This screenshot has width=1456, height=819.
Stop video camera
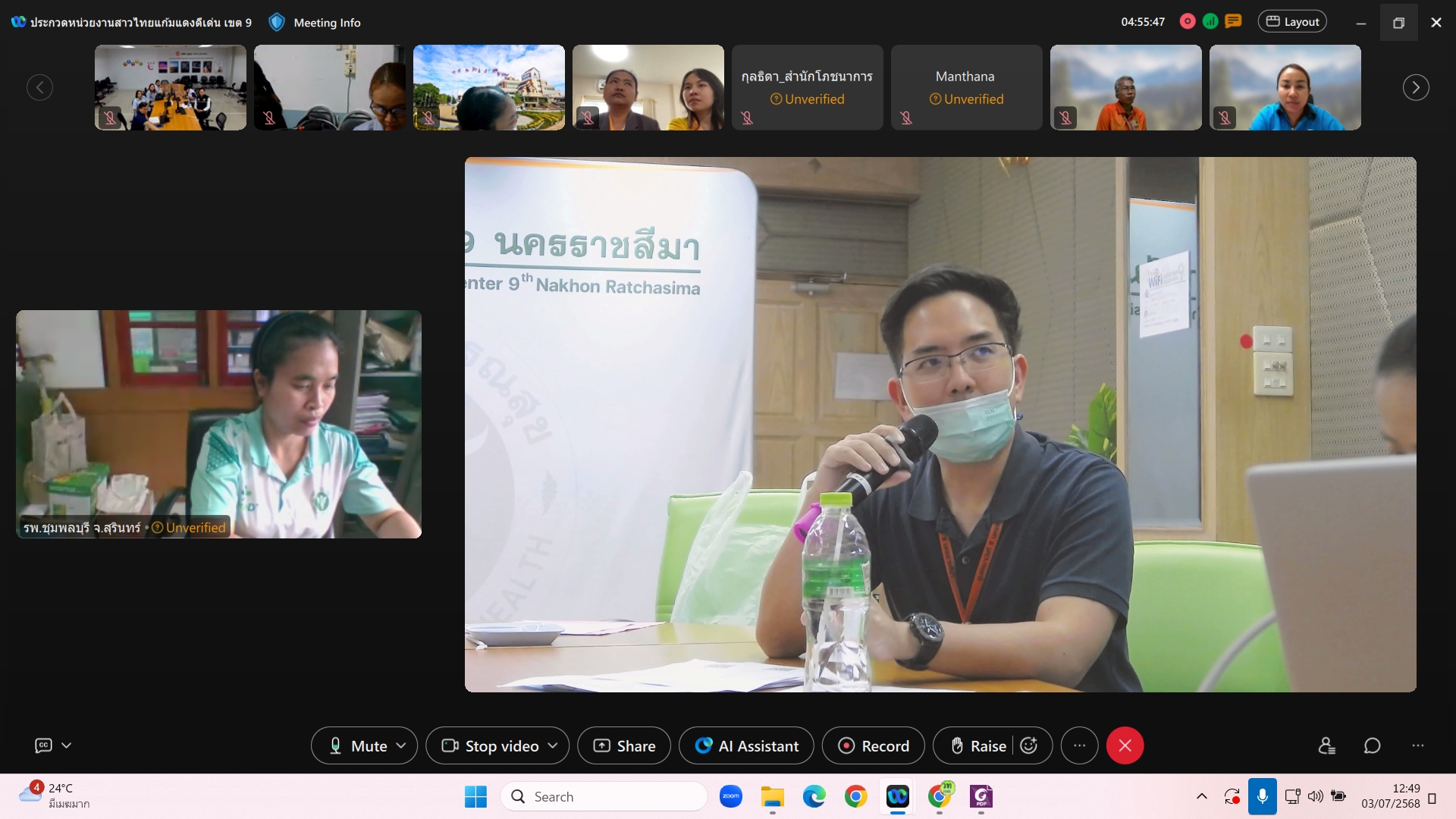point(490,746)
